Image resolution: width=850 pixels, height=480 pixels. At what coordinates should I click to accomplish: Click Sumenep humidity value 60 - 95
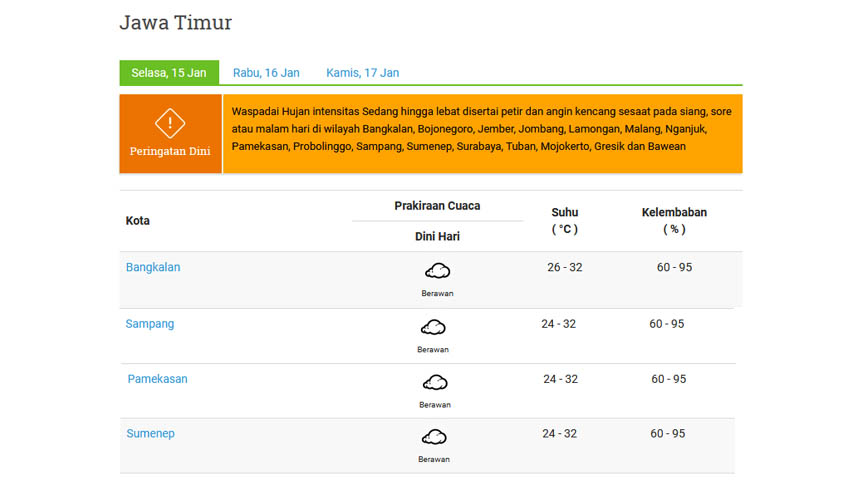pos(668,433)
